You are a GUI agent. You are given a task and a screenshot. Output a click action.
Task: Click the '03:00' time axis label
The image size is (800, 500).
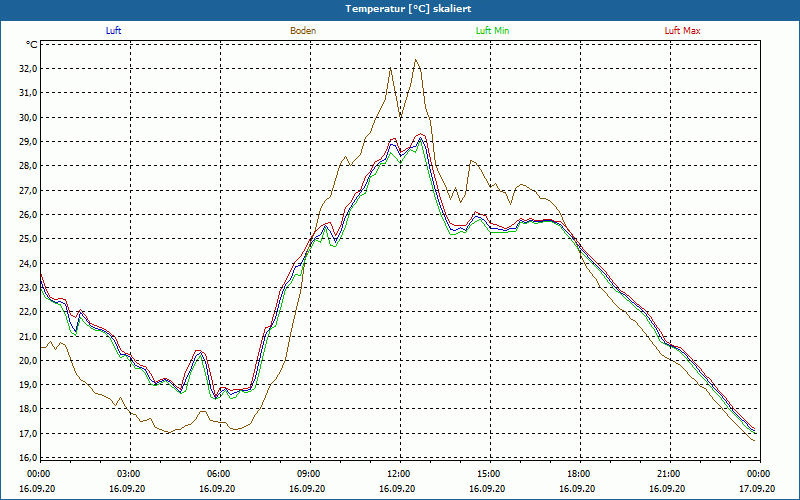[x=128, y=474]
